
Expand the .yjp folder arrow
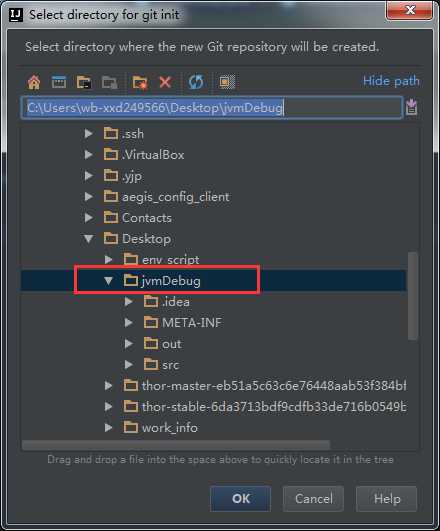pos(88,175)
